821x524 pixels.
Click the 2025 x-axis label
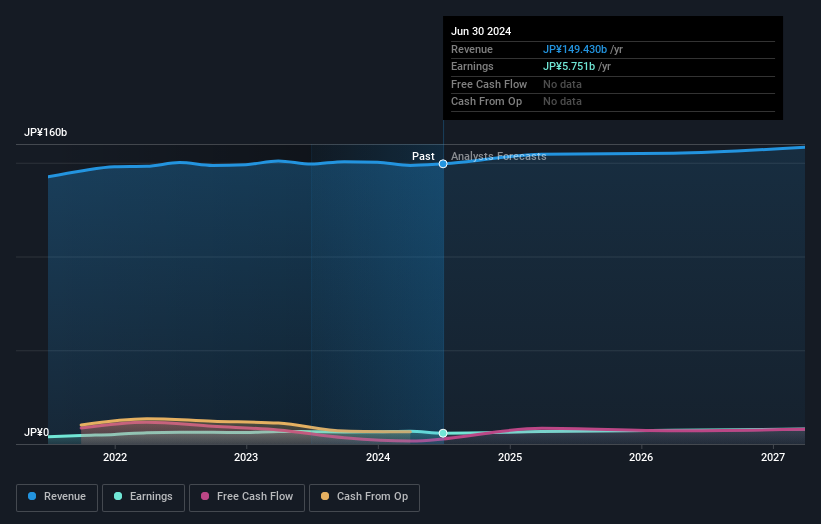tap(509, 457)
